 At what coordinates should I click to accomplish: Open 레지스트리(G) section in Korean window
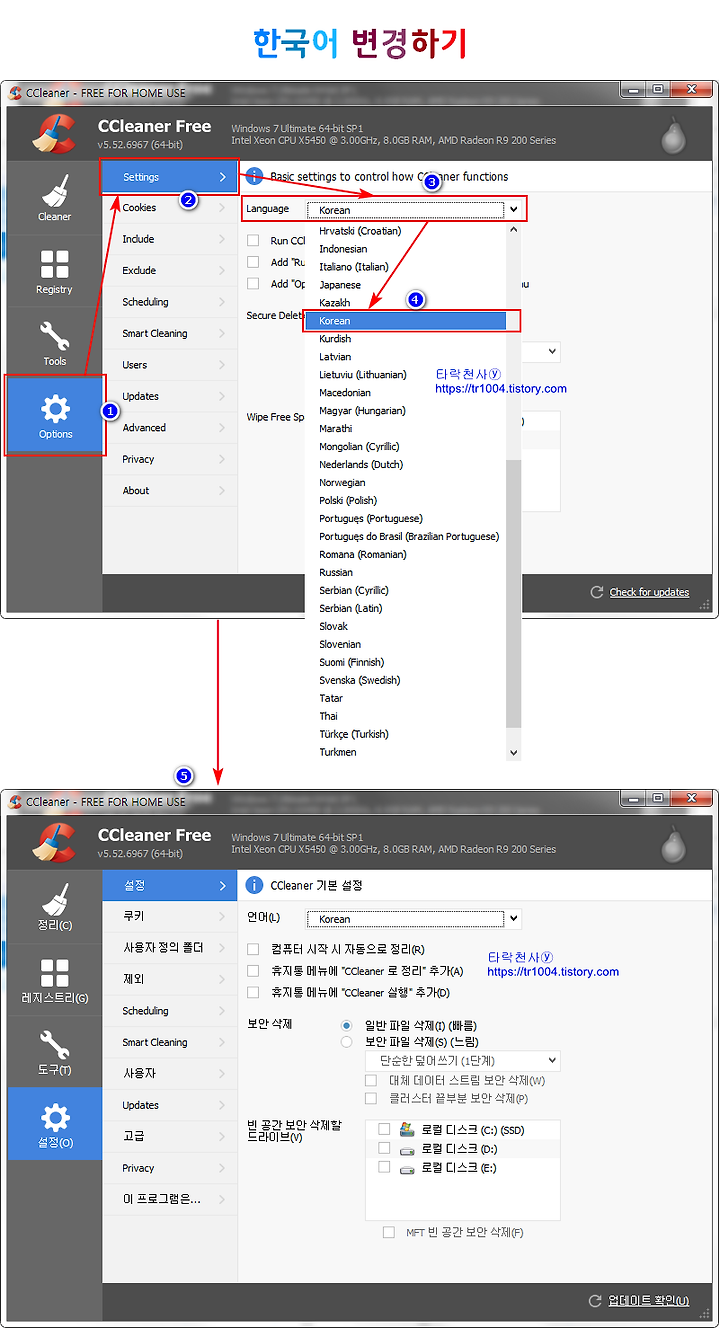pos(54,979)
